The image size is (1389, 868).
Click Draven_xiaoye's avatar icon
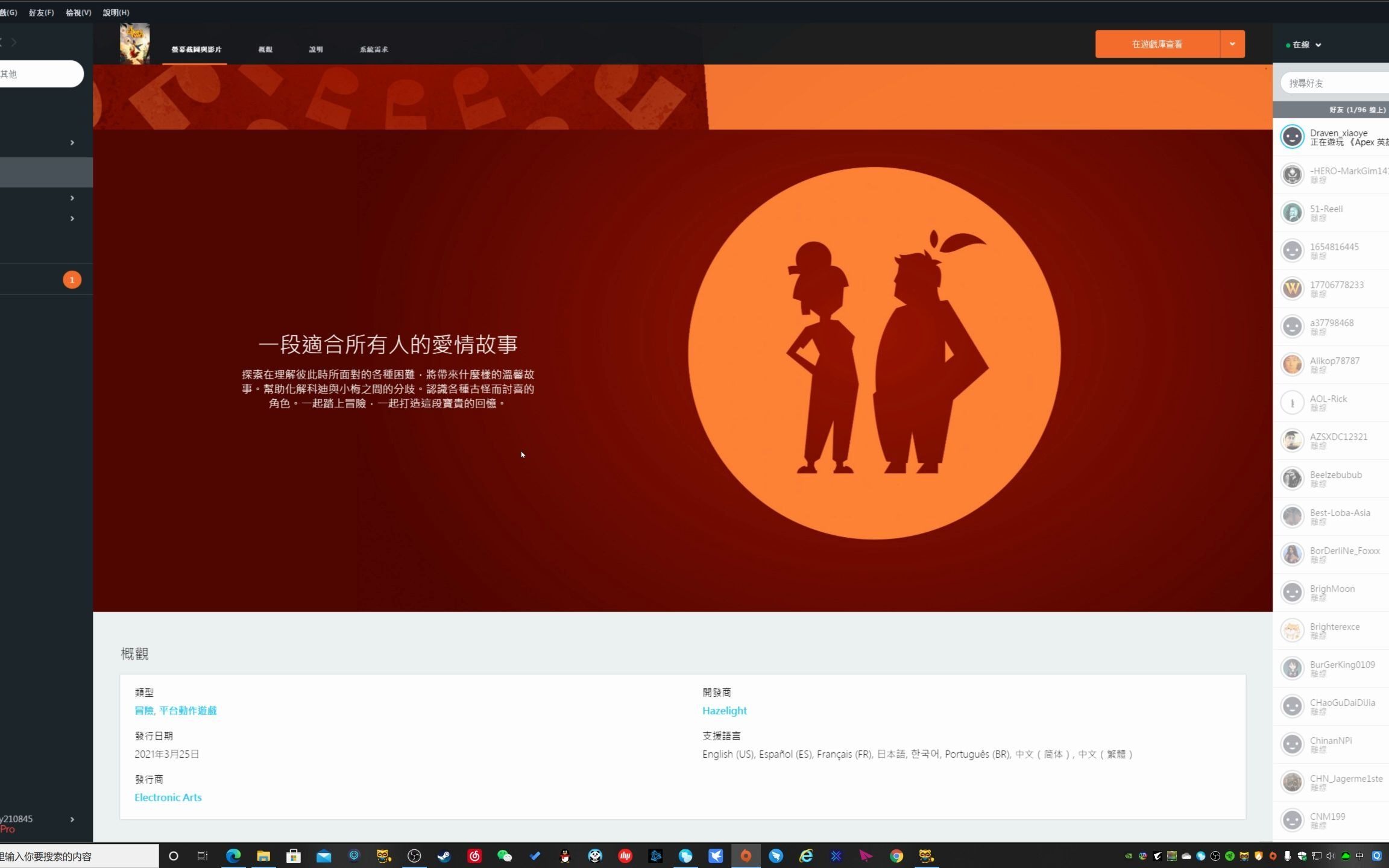tap(1292, 137)
